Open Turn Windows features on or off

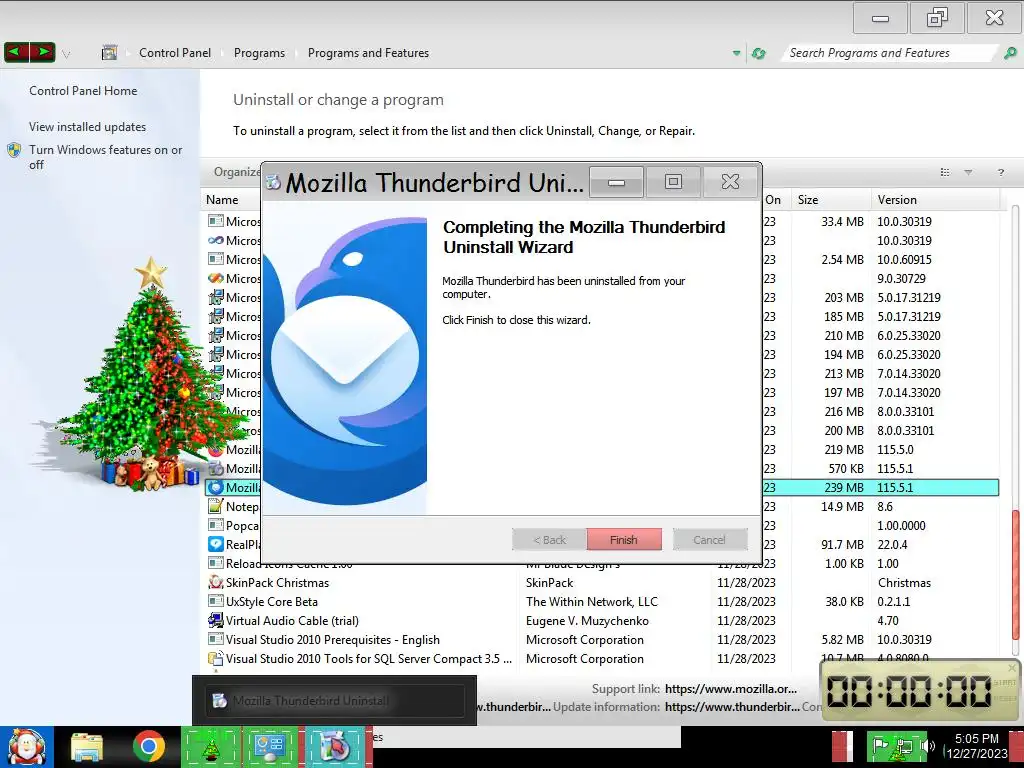(105, 157)
